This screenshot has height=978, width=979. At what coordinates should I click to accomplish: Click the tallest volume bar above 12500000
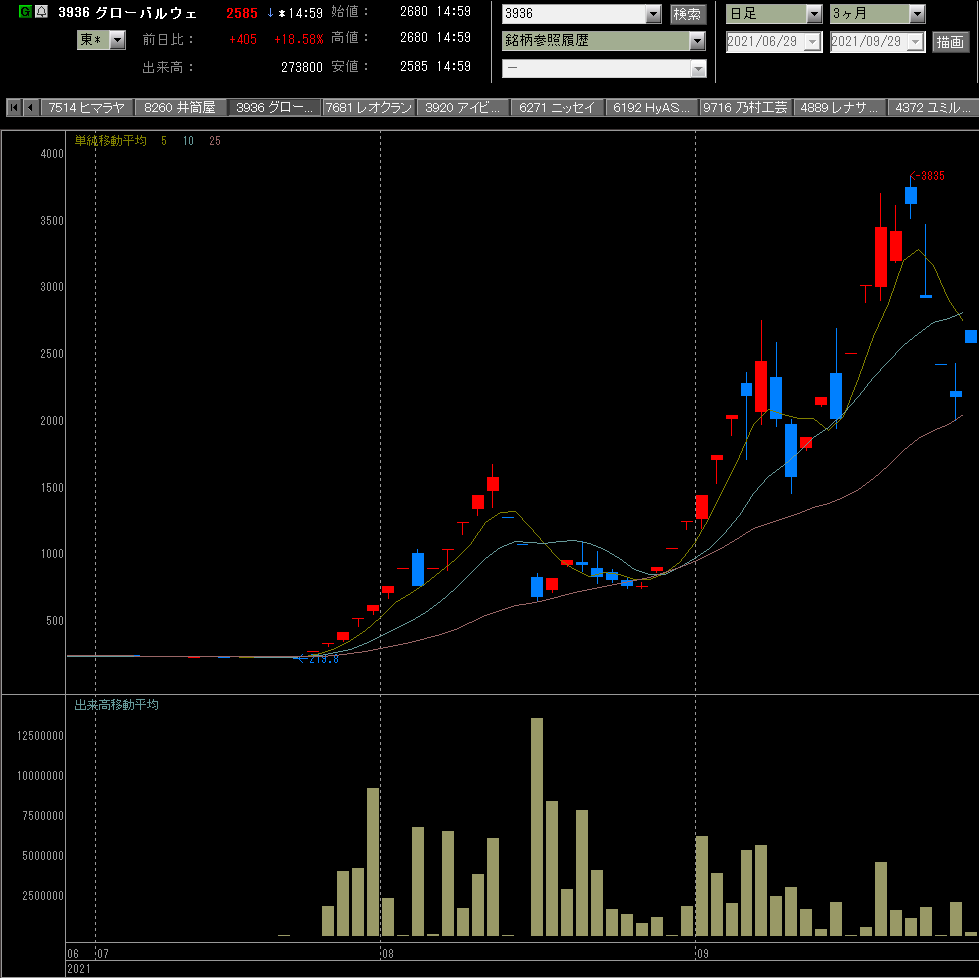point(537,827)
